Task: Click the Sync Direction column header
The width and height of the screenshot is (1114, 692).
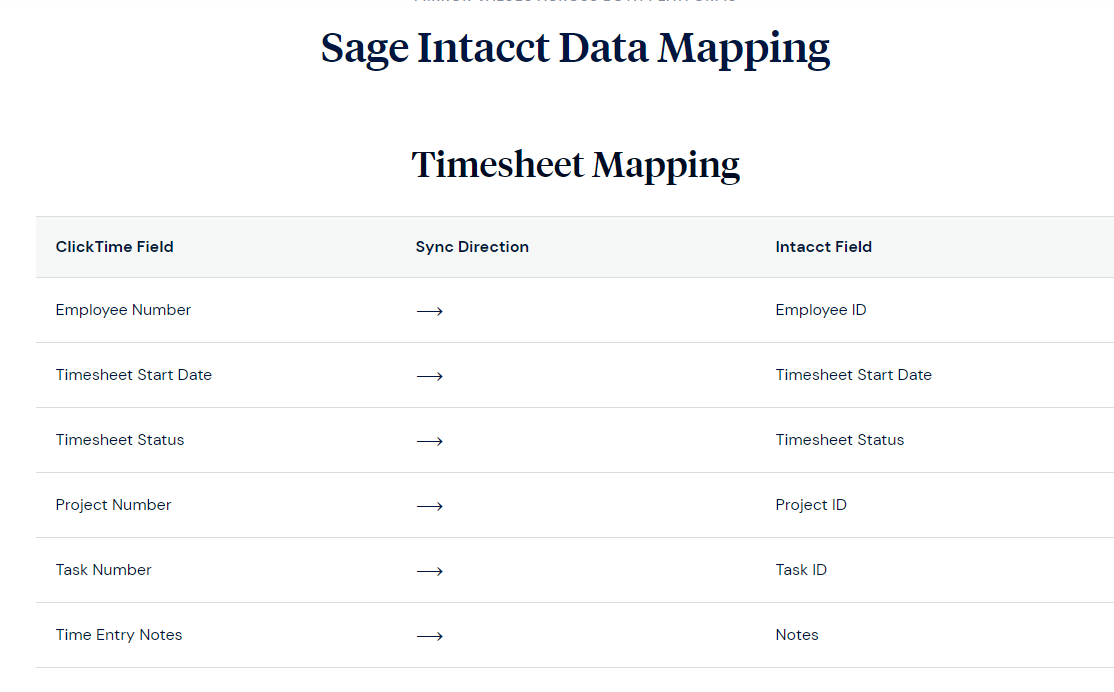Action: tap(472, 247)
